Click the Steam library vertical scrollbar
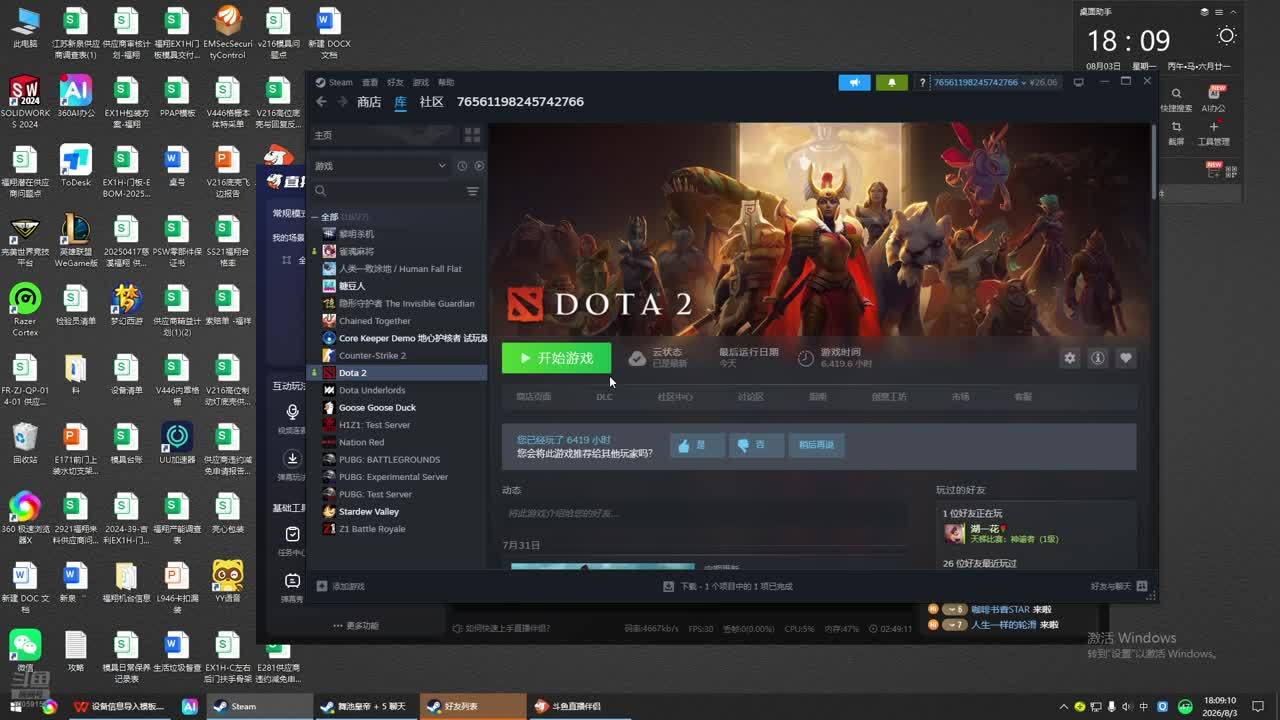Screen dimensions: 1280x720 pos(1154,160)
